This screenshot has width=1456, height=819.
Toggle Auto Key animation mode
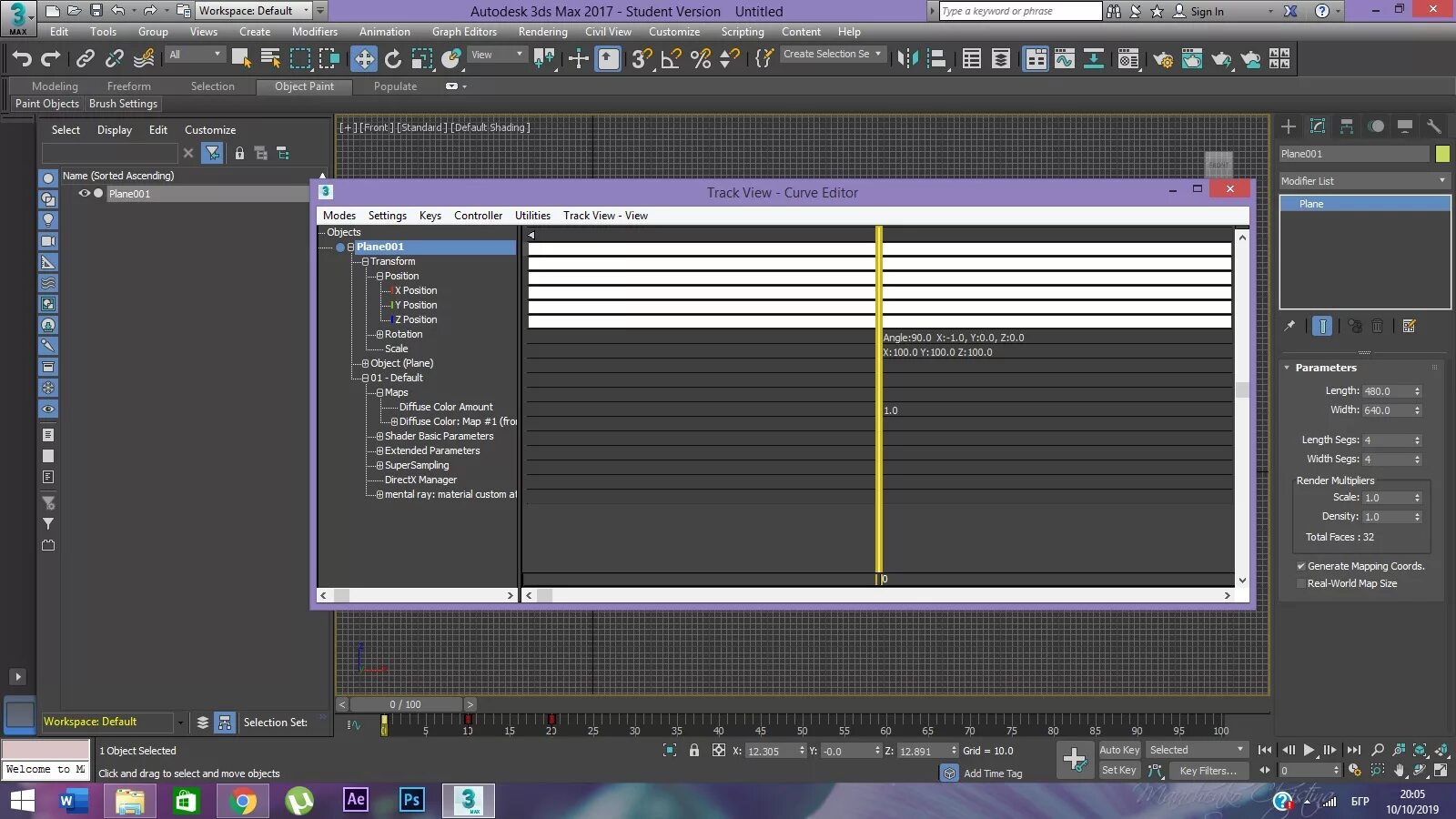(1119, 750)
